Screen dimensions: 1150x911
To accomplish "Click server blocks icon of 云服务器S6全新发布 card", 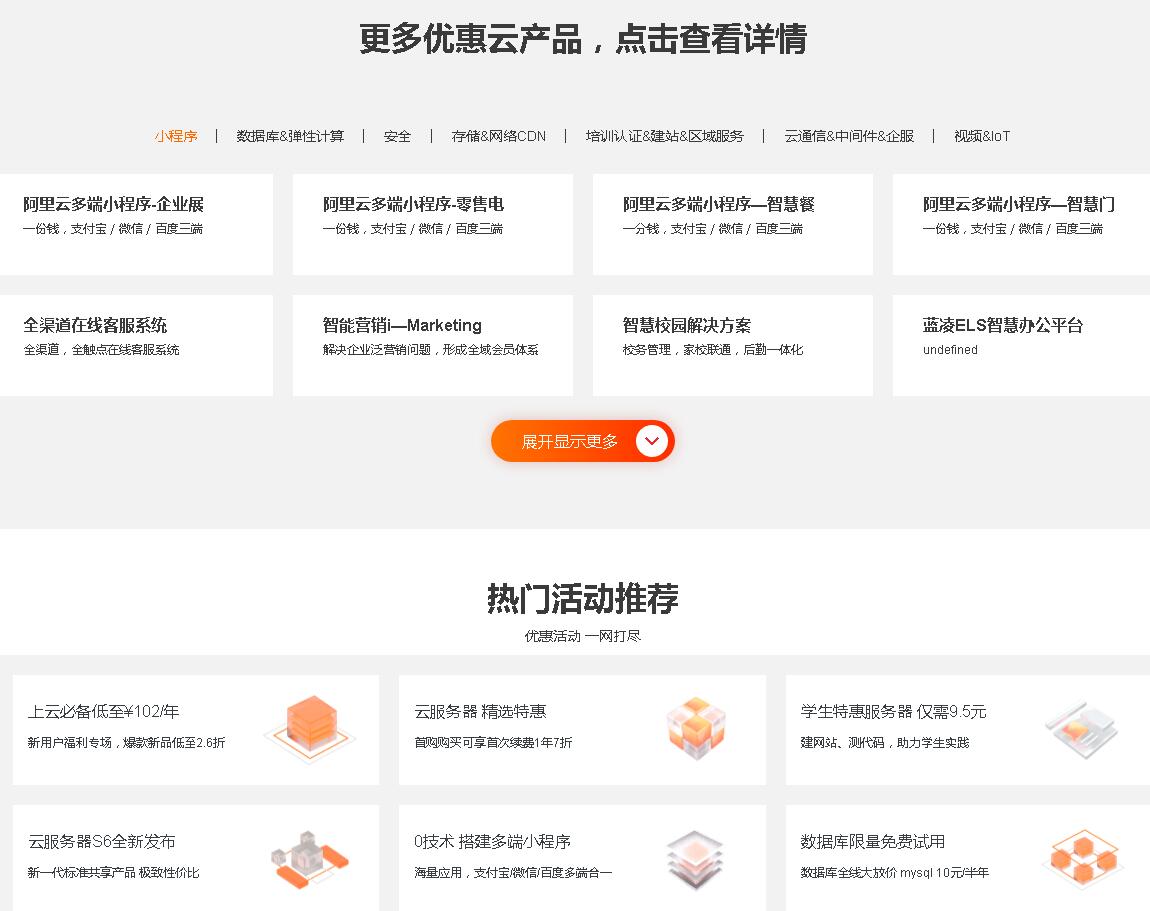I will (x=310, y=859).
